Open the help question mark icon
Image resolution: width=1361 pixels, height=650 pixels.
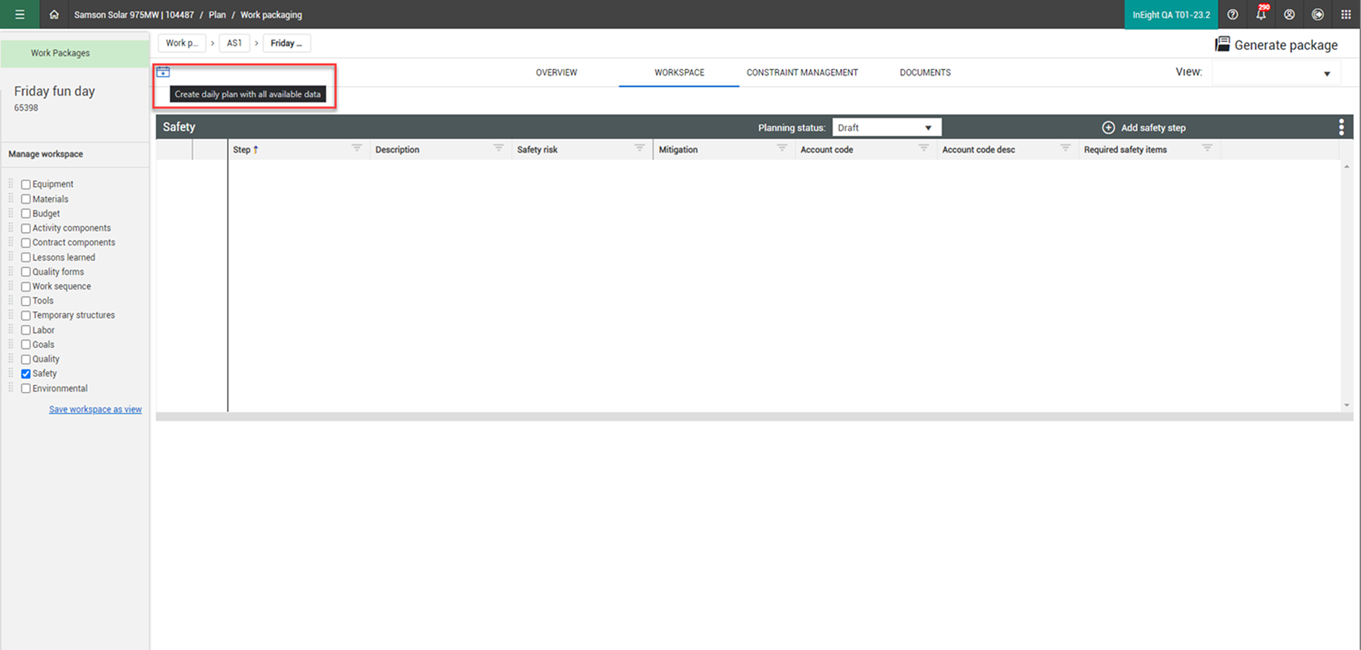pos(1232,15)
